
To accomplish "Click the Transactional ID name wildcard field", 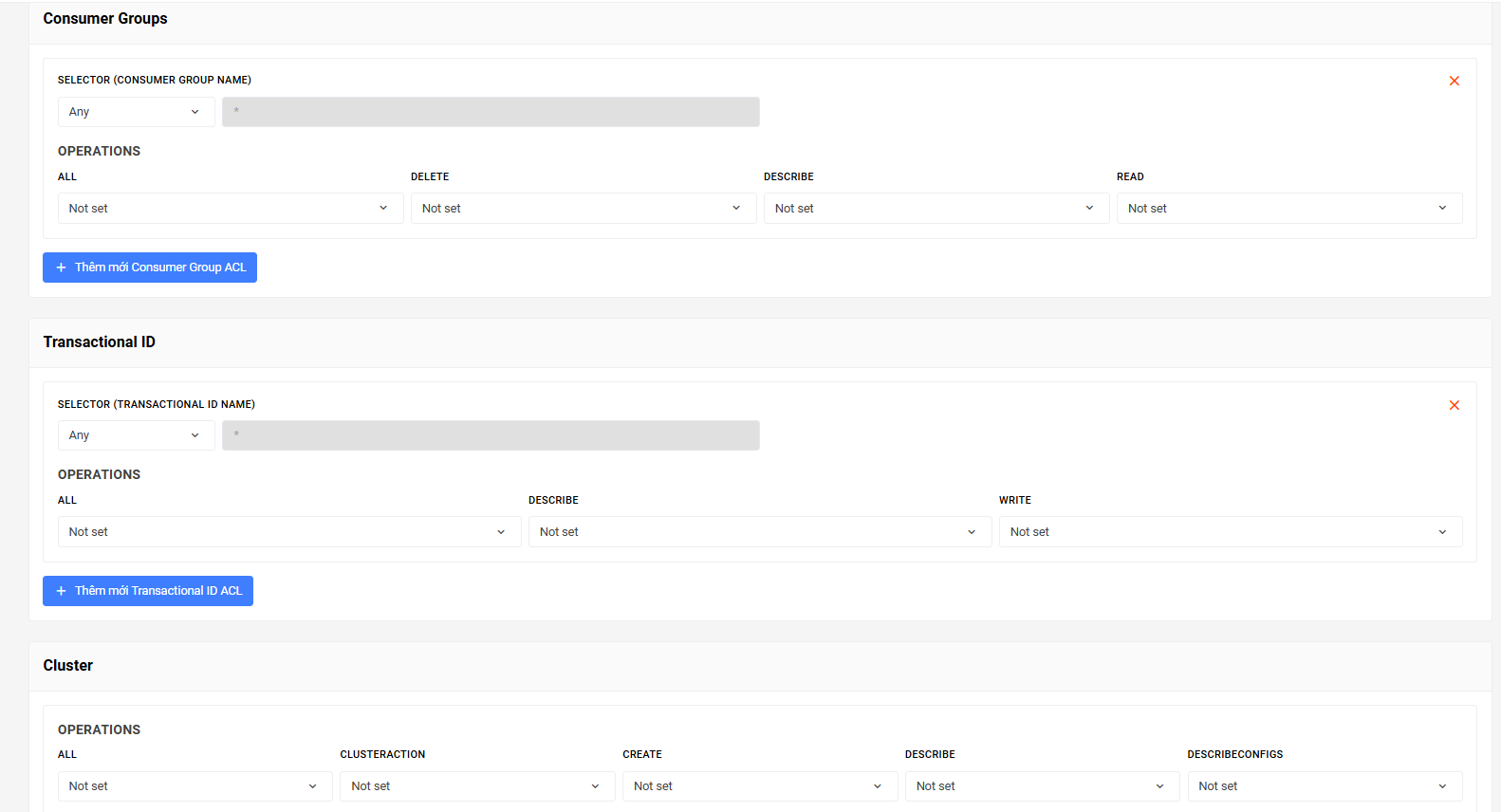I will point(491,435).
